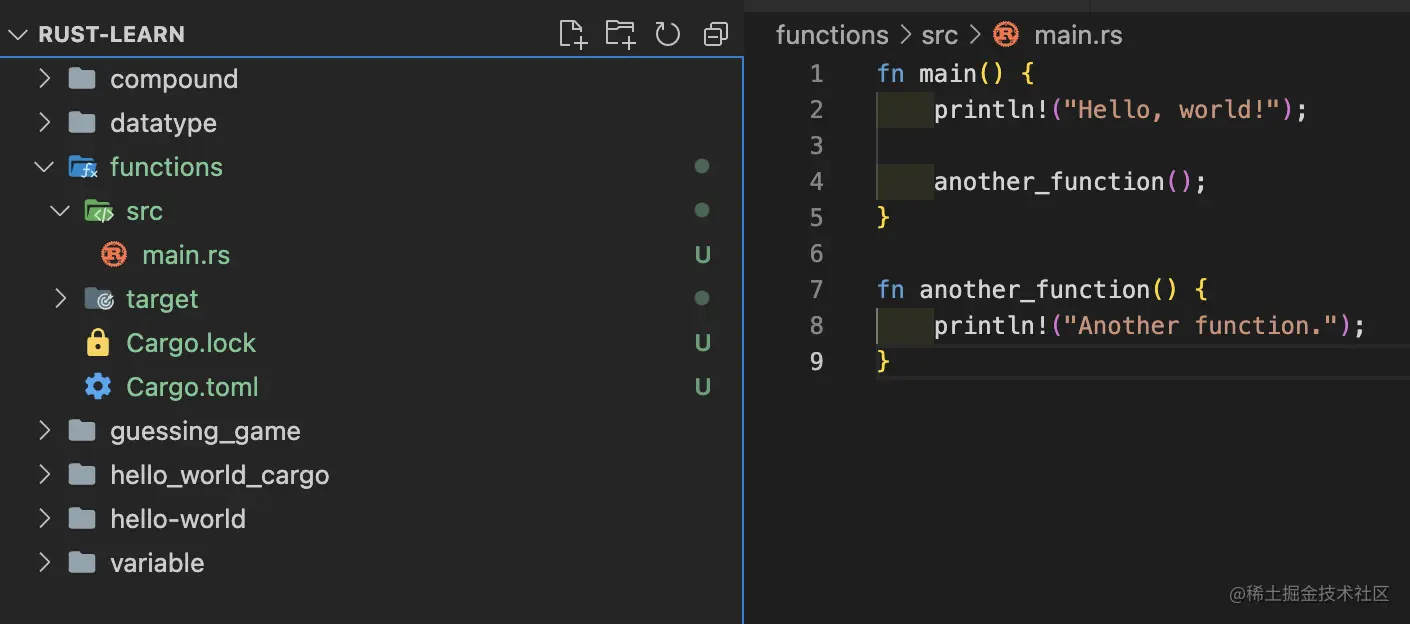Click the src folder code icon
Screen dimensions: 1410x624
tap(99, 211)
